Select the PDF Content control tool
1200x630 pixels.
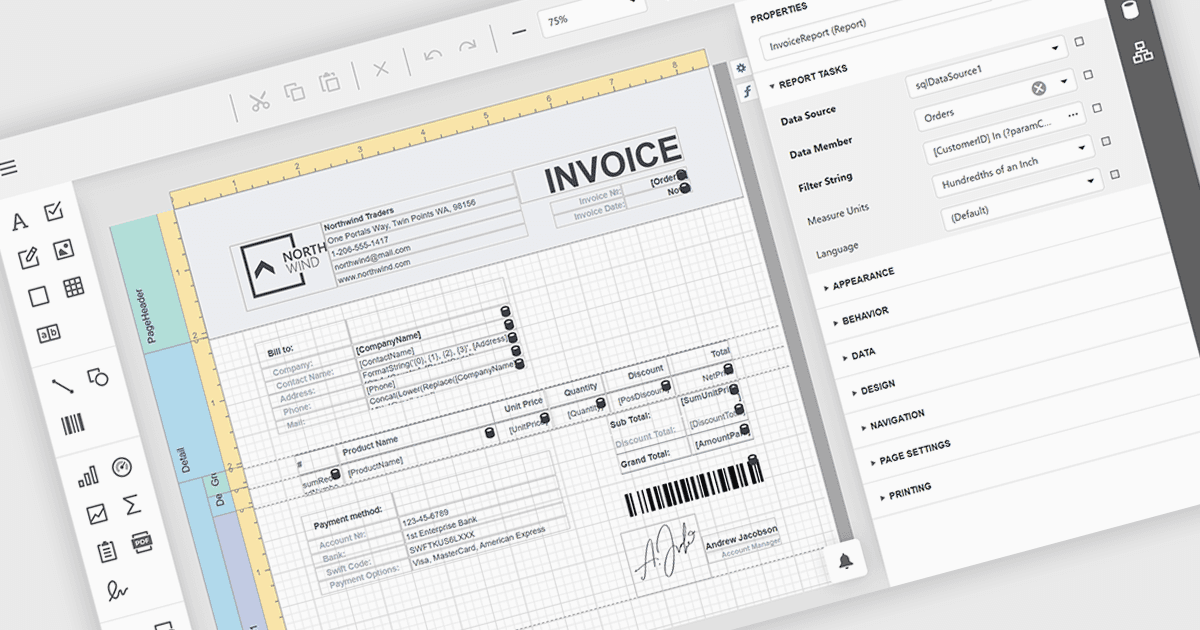(x=141, y=542)
